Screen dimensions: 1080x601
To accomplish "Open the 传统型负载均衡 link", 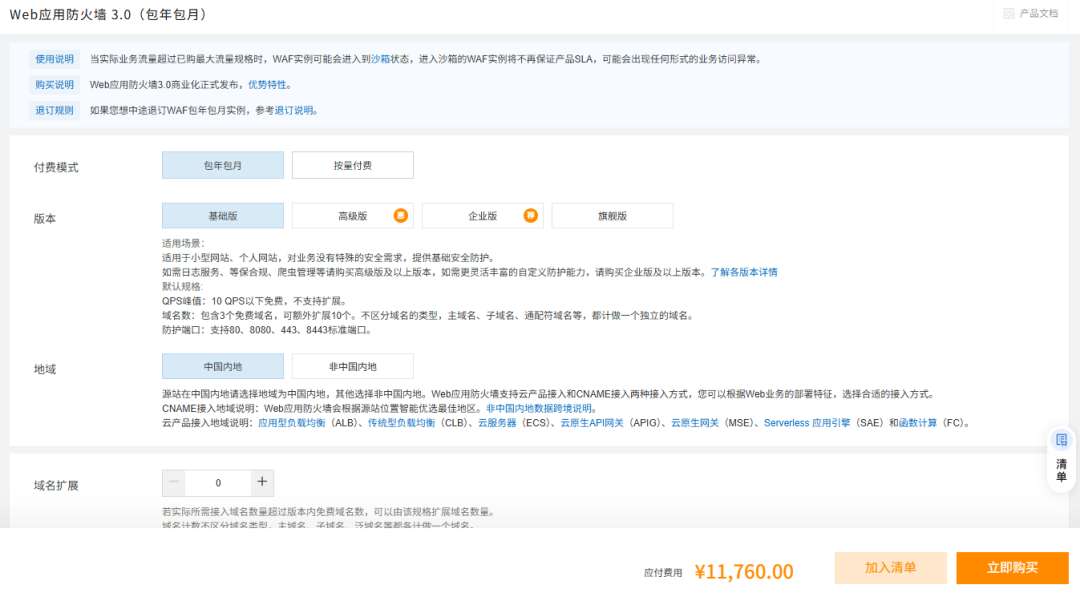I will point(401,423).
